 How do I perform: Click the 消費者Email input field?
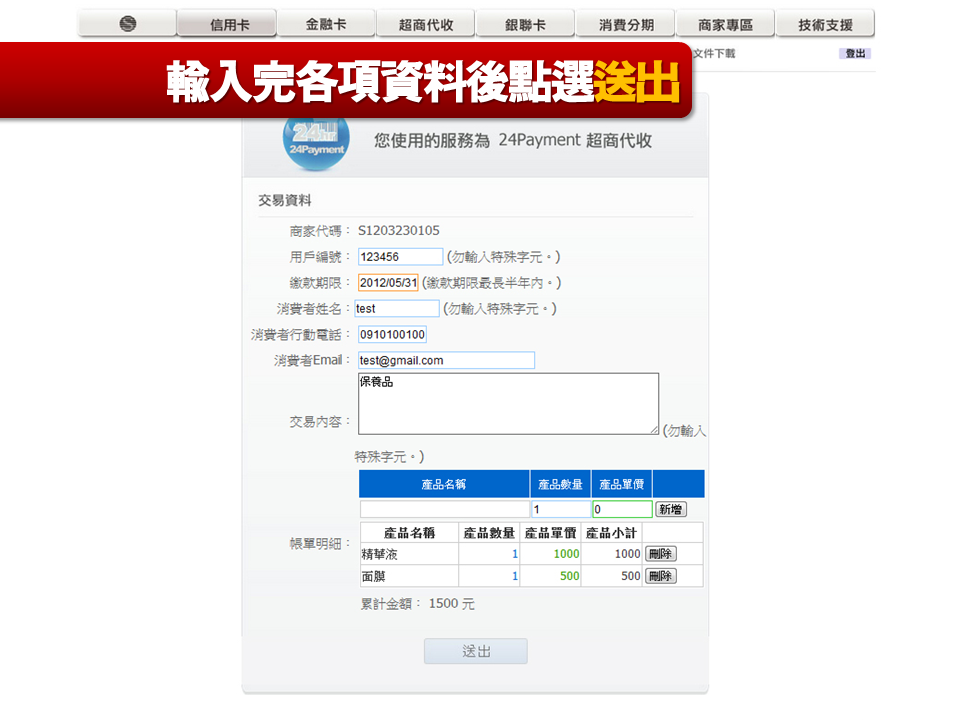(447, 360)
